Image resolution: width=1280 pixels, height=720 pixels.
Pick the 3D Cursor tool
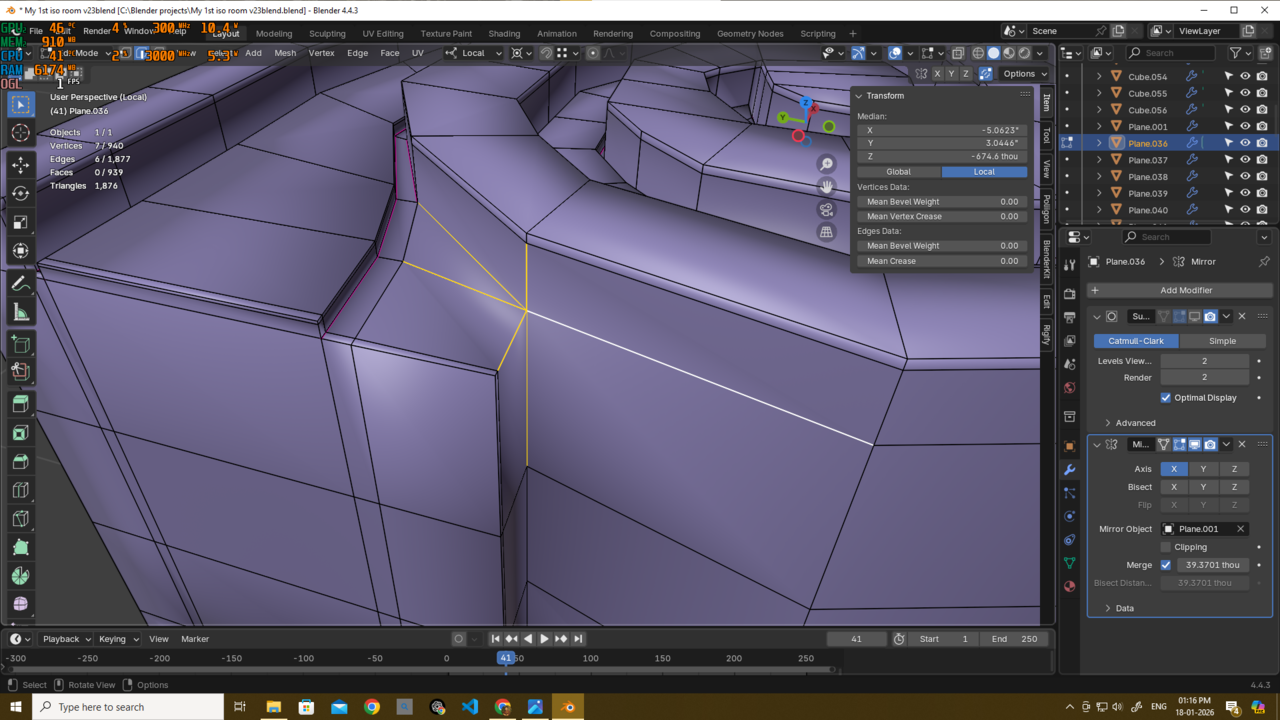click(x=21, y=133)
